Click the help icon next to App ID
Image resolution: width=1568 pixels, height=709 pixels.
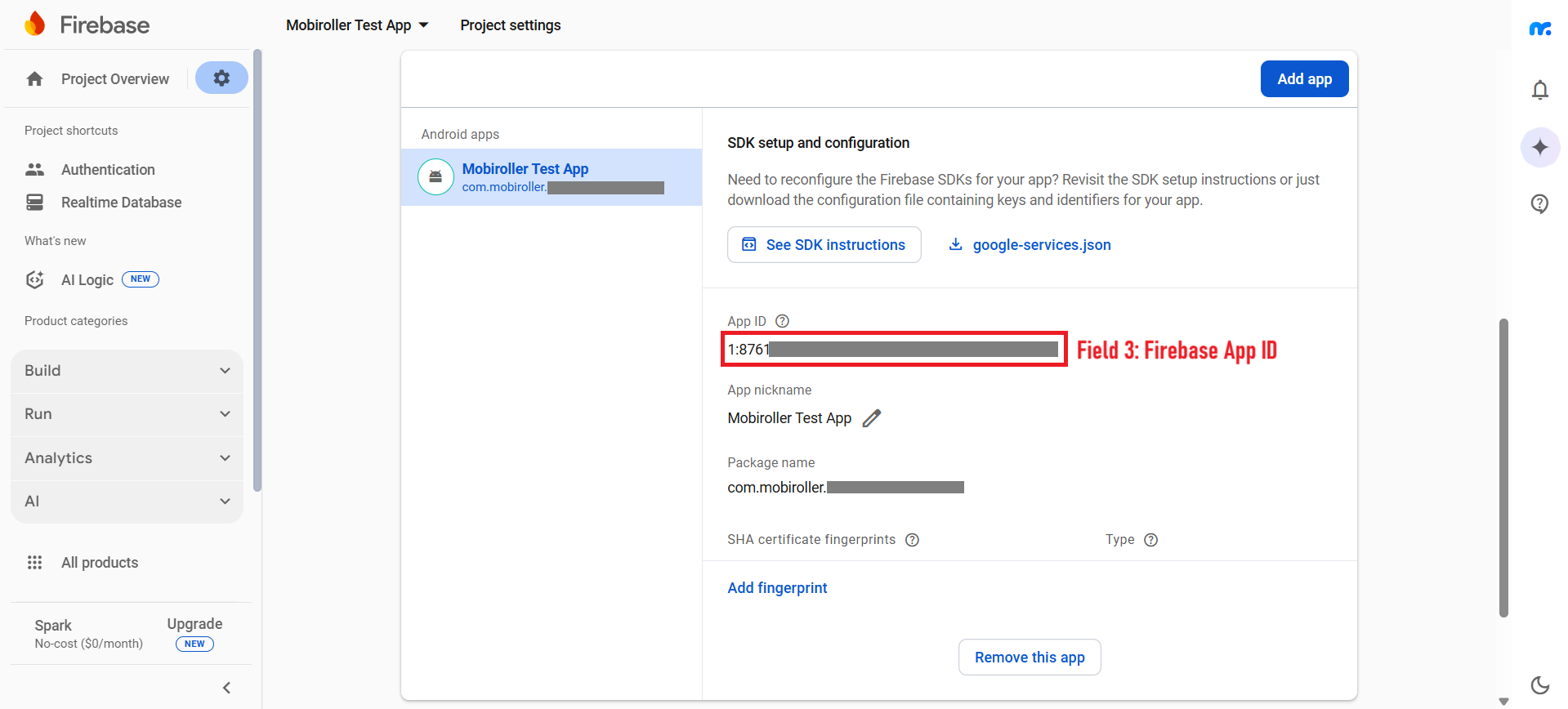pos(782,321)
